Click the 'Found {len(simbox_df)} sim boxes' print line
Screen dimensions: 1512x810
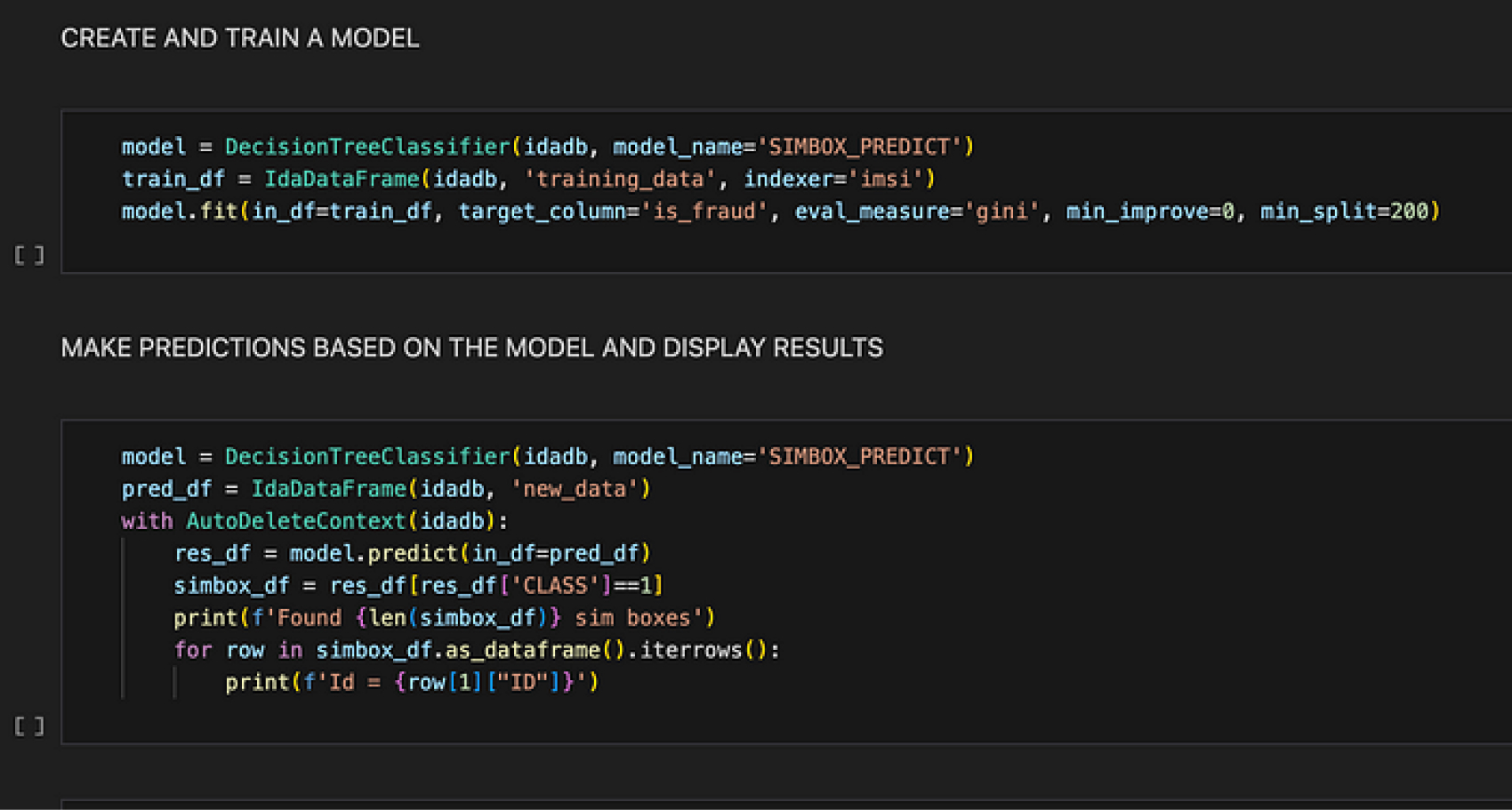point(443,618)
